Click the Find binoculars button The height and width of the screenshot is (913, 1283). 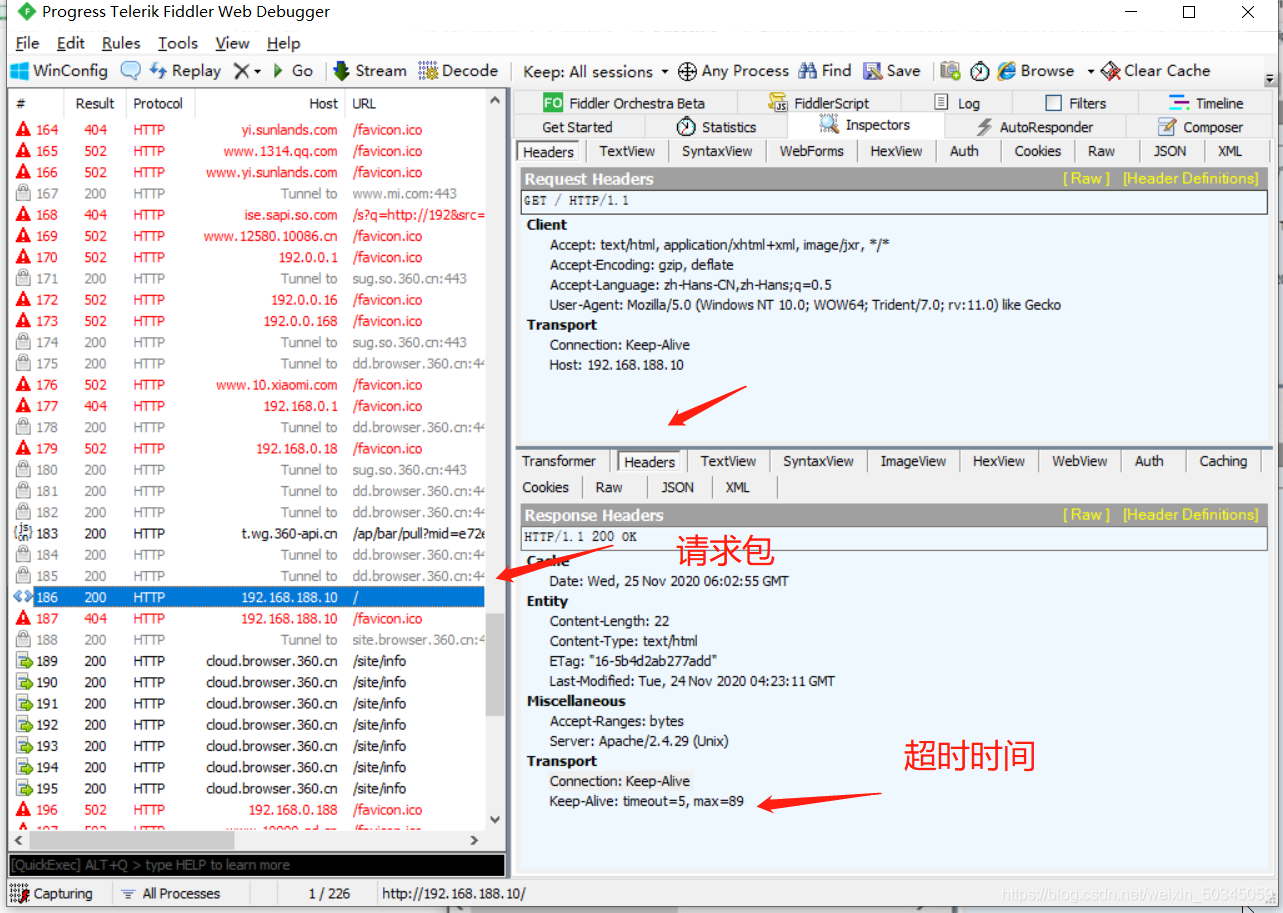click(x=824, y=71)
